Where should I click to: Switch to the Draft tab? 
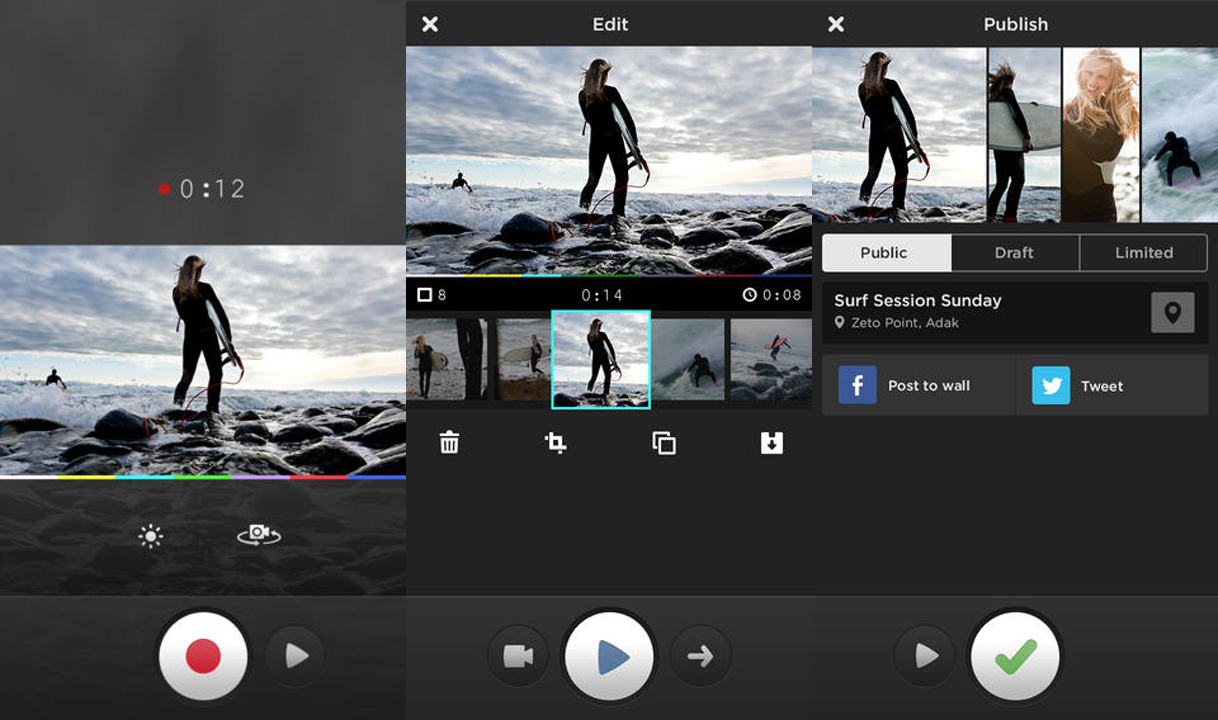pos(1014,253)
